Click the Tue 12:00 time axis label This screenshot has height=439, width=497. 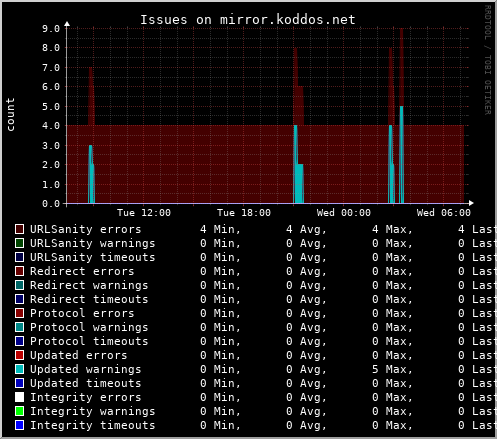coord(144,213)
